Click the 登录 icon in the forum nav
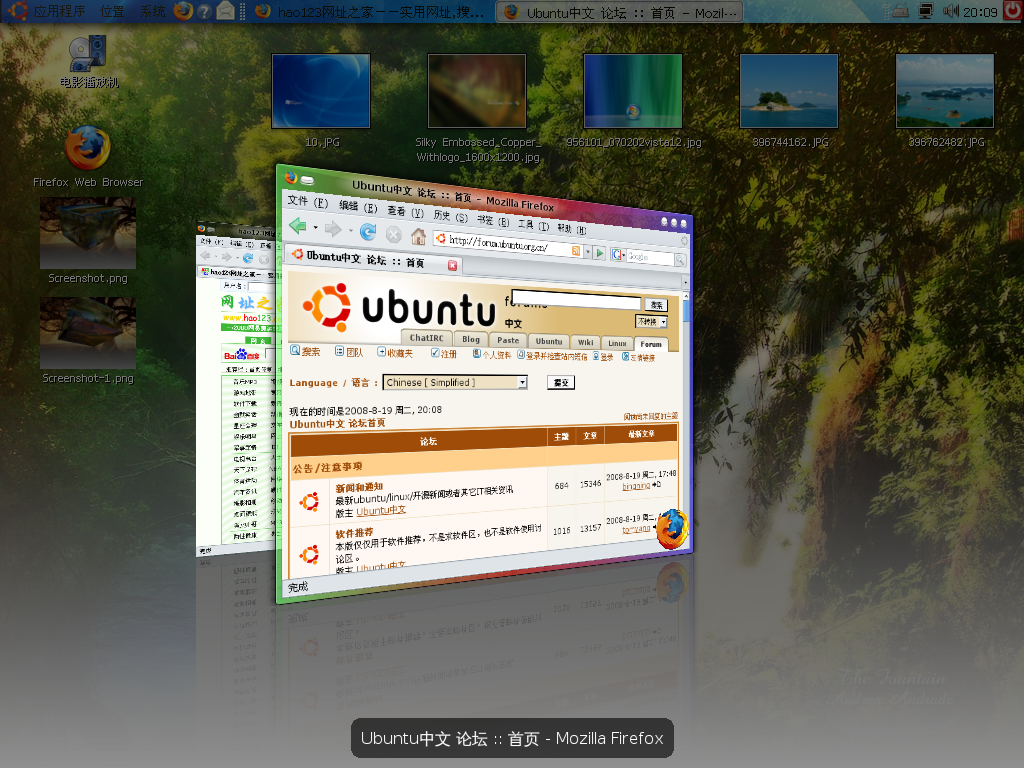The width and height of the screenshot is (1024, 768). pos(596,356)
